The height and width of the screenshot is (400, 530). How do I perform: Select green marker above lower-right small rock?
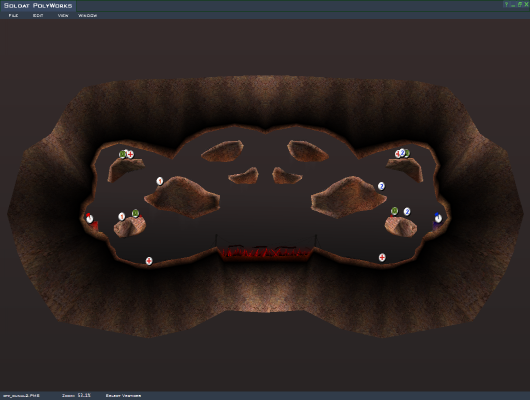click(394, 211)
